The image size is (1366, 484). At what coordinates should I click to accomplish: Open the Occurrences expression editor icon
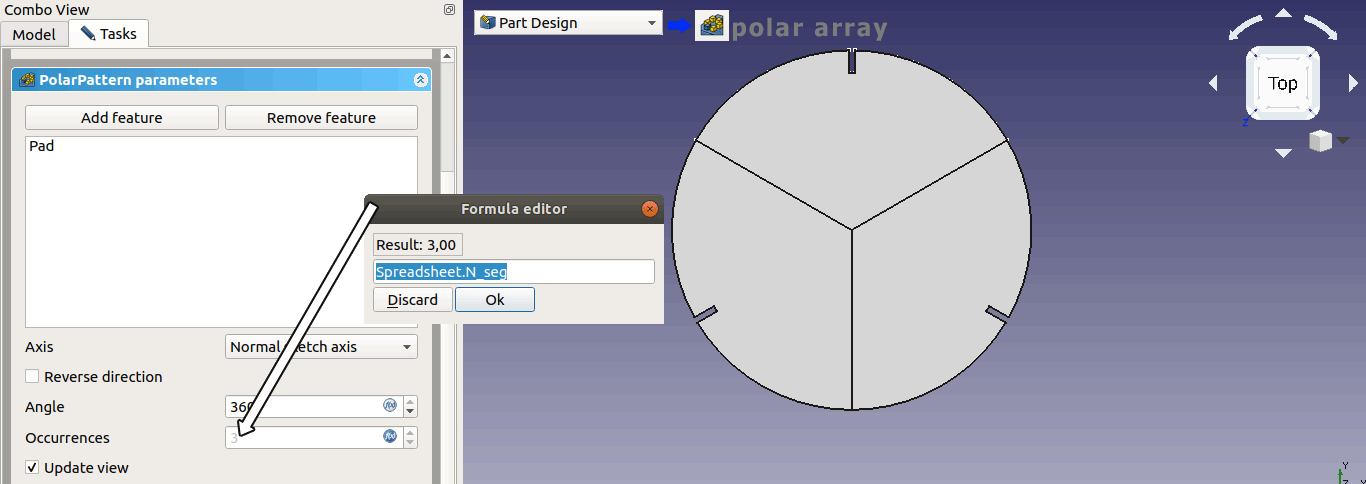tap(390, 437)
